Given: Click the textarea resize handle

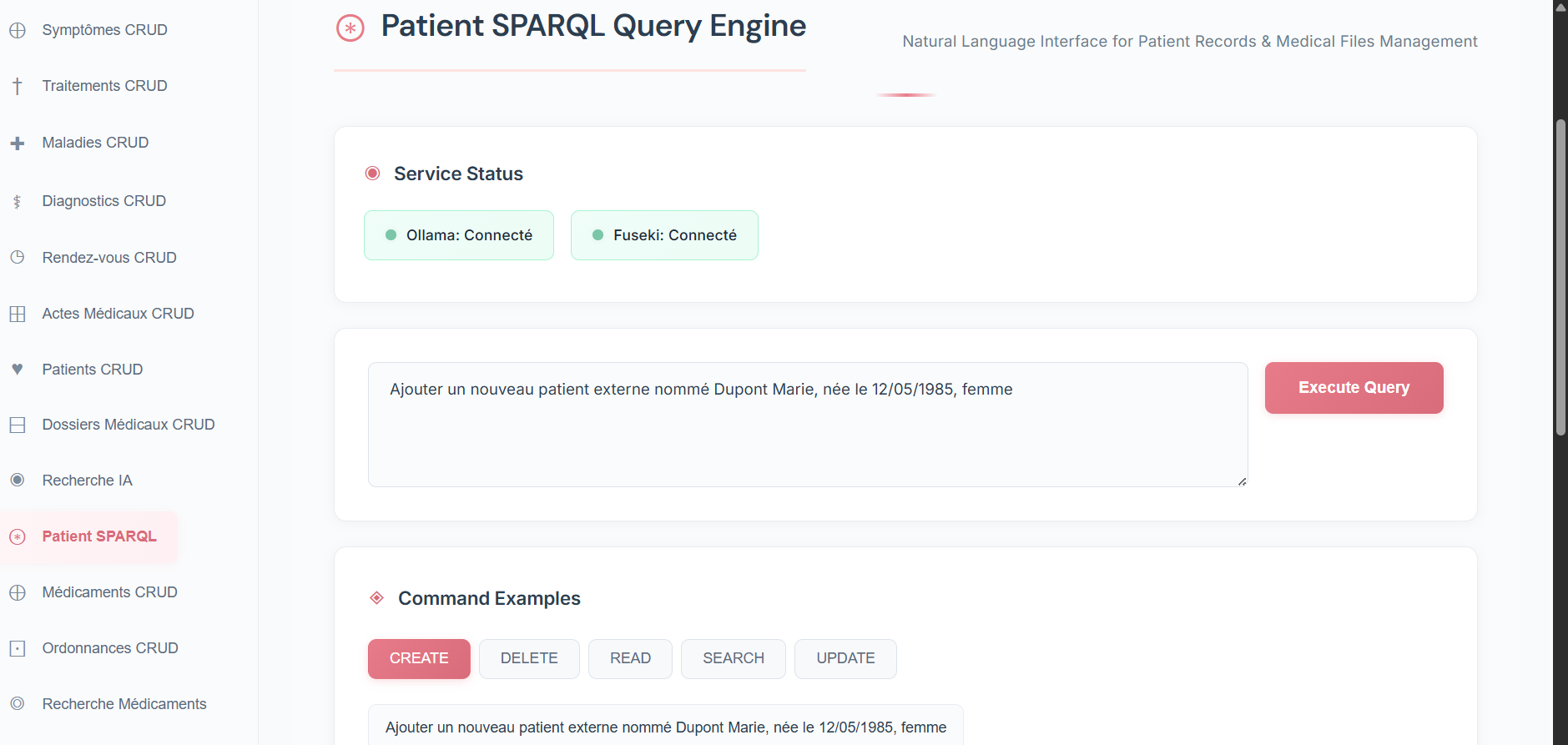Looking at the screenshot, I should point(1242,481).
